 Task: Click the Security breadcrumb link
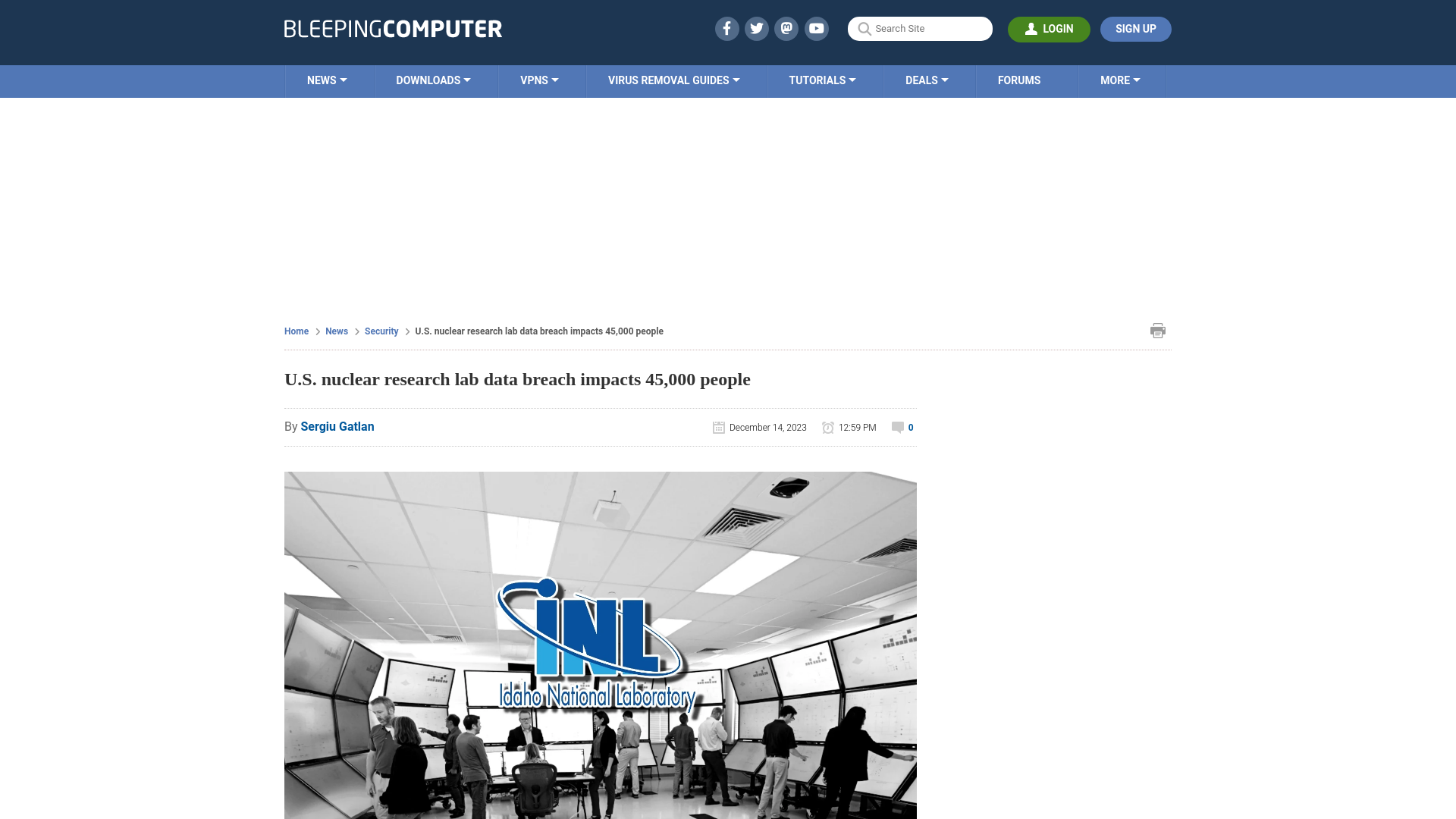pyautogui.click(x=381, y=331)
